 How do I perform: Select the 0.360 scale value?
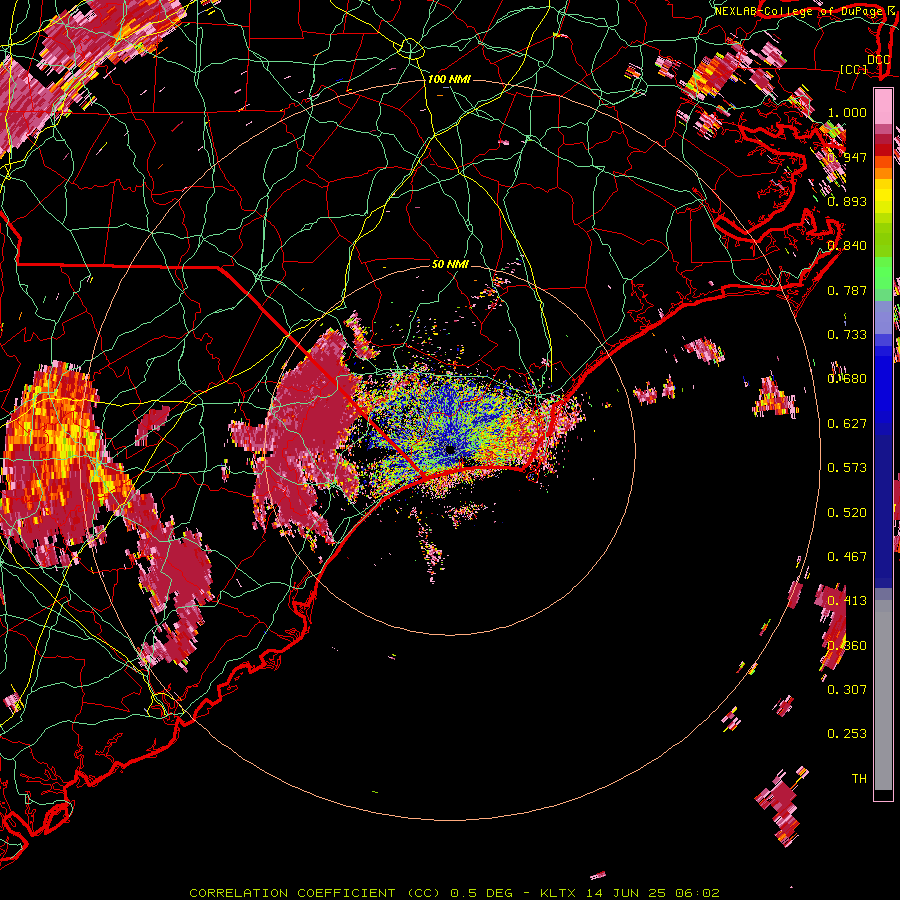pyautogui.click(x=847, y=646)
